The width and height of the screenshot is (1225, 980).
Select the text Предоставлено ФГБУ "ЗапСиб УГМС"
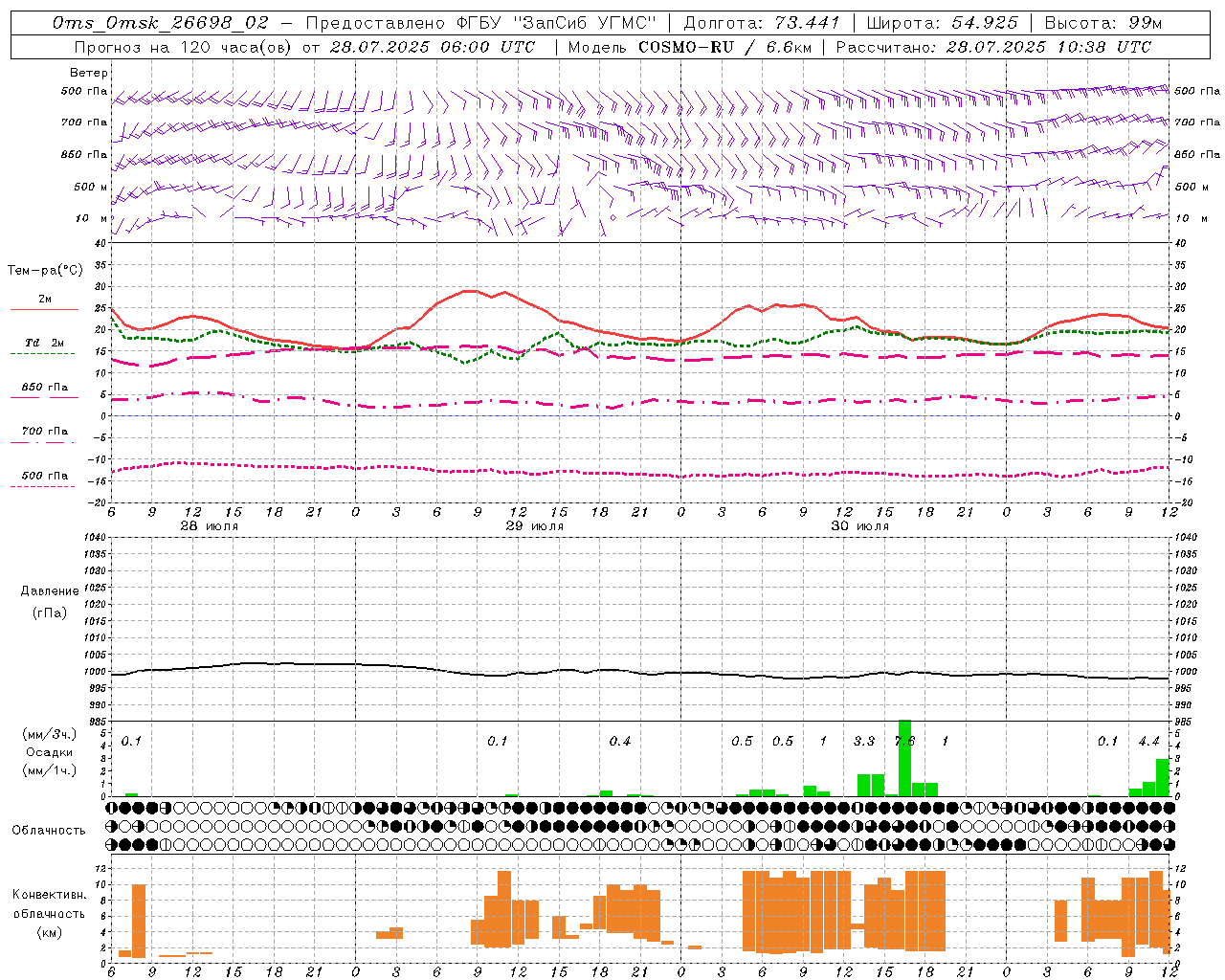point(481,23)
